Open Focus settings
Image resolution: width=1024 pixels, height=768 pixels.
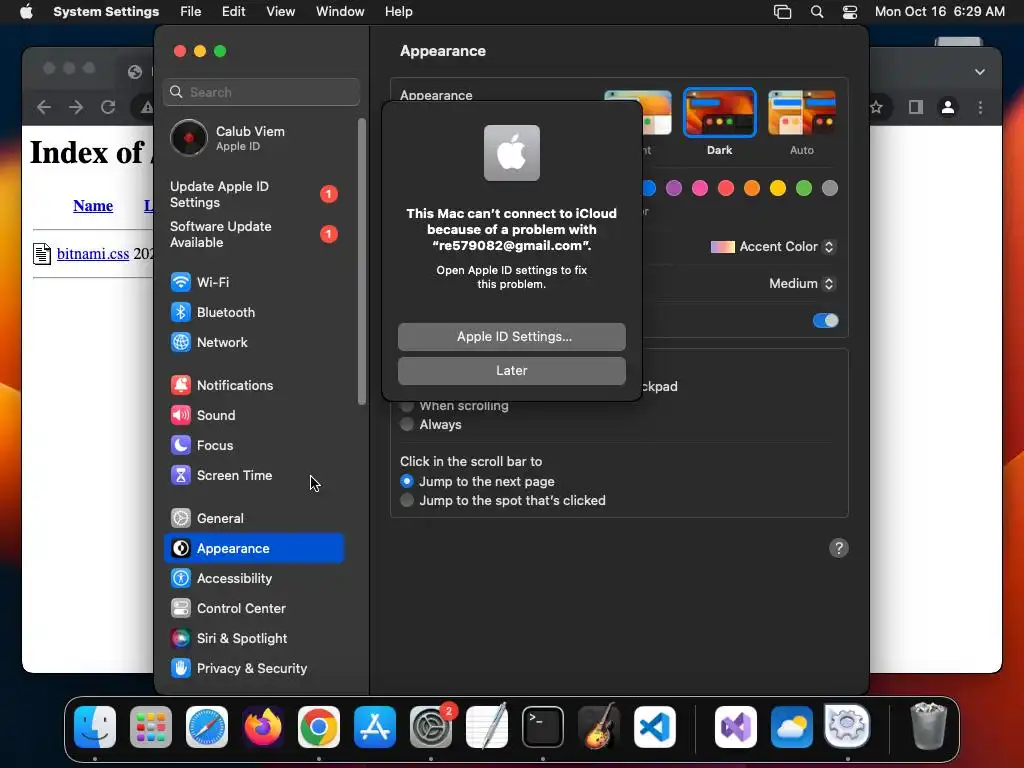(254, 445)
